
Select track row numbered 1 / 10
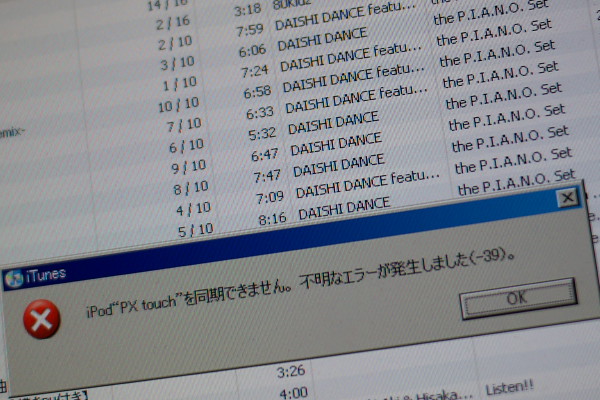point(180,84)
